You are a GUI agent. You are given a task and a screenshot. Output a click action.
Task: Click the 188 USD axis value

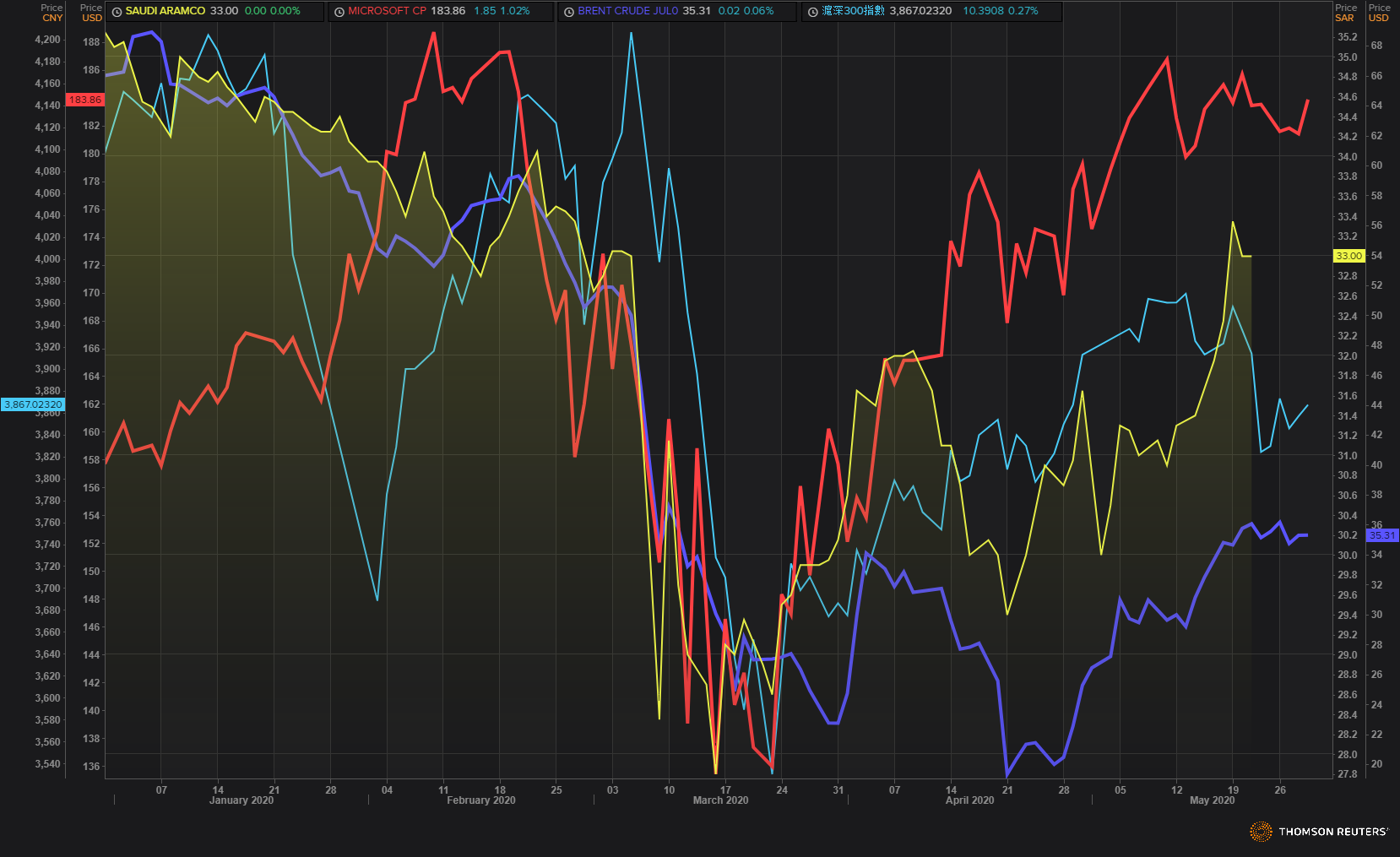[x=91, y=42]
